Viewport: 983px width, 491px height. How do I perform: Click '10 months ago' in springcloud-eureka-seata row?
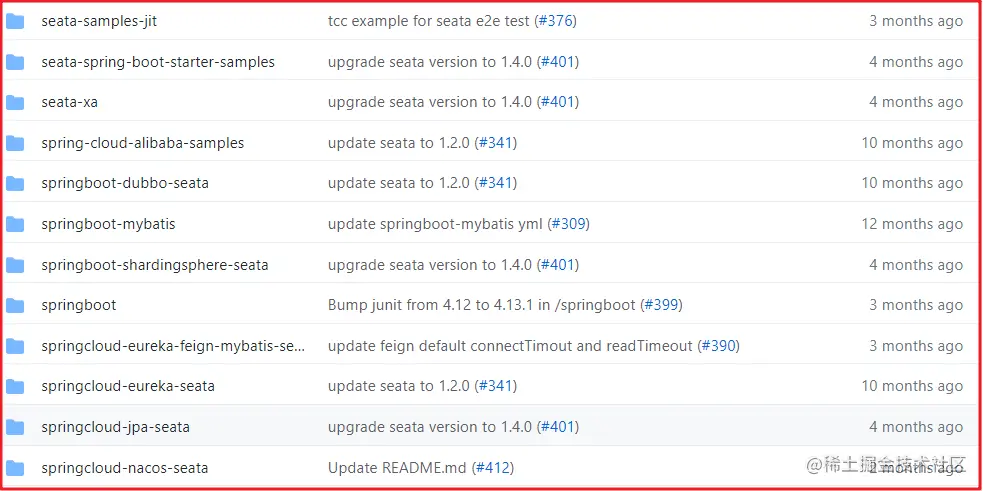(912, 386)
